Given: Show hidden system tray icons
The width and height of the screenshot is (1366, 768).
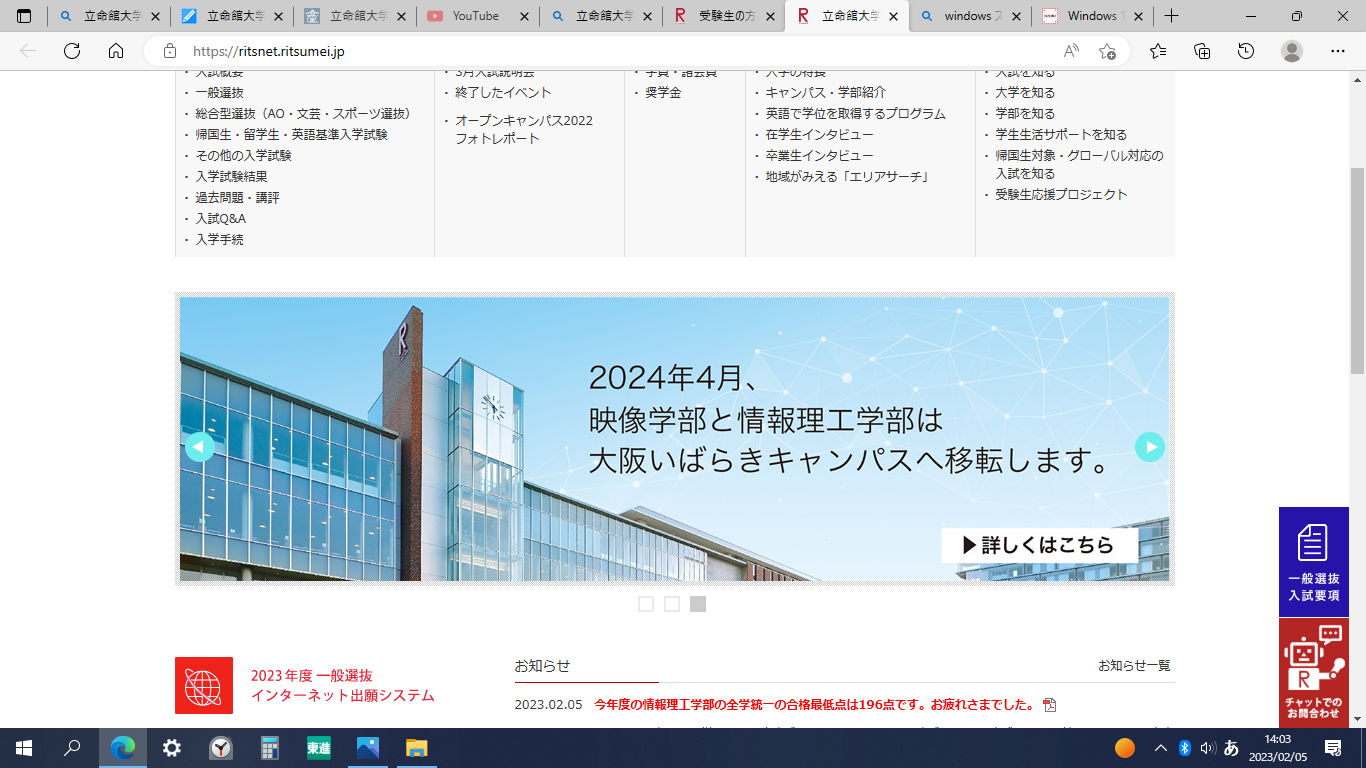Looking at the screenshot, I should click(x=1160, y=748).
